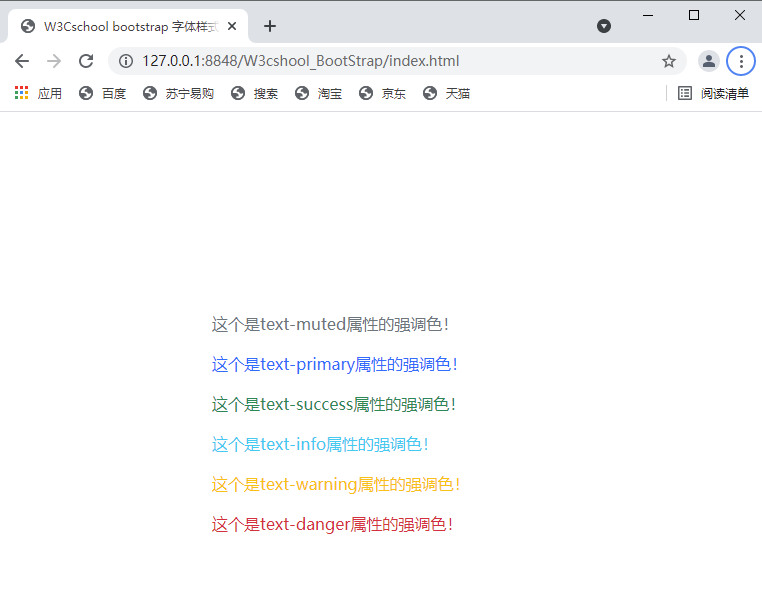The image size is (762, 591).
Task: Click the site information icon
Action: tap(126, 61)
